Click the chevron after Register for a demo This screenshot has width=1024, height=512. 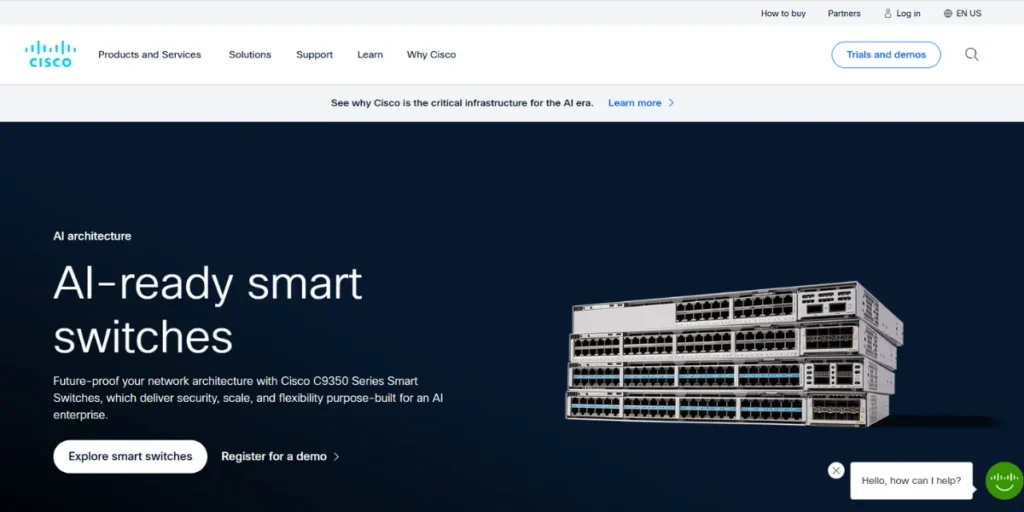(336, 456)
